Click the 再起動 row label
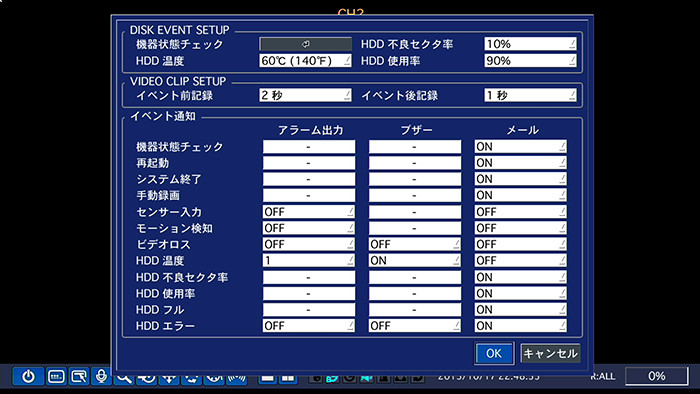 (153, 163)
